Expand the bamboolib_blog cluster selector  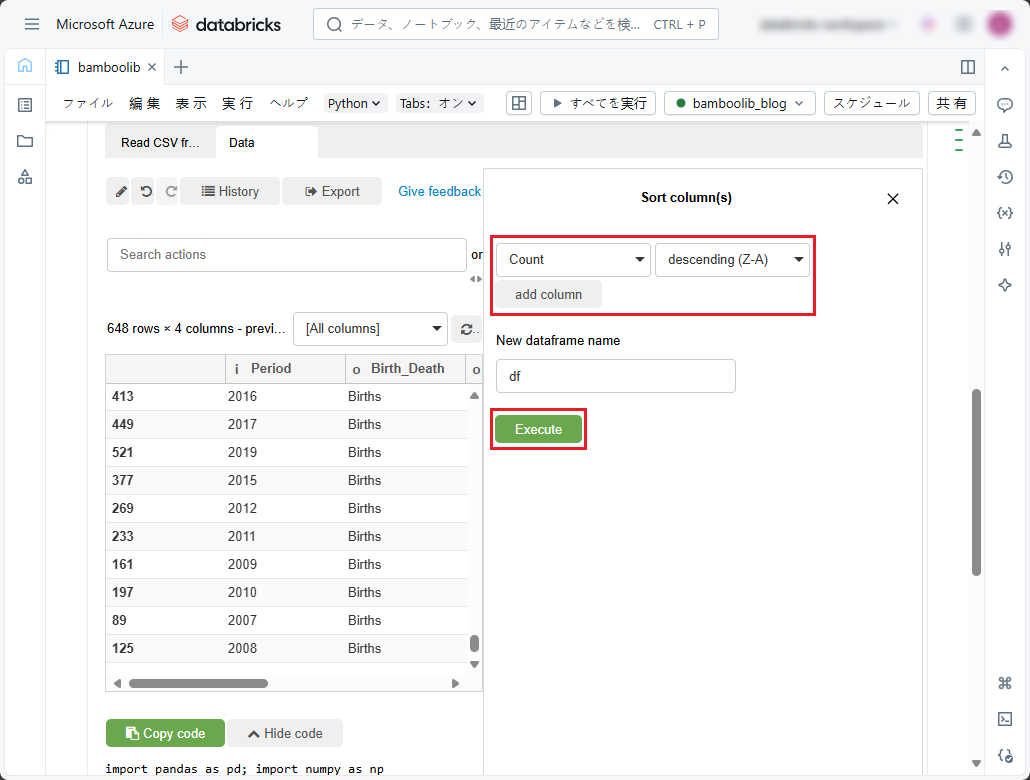pyautogui.click(x=740, y=103)
